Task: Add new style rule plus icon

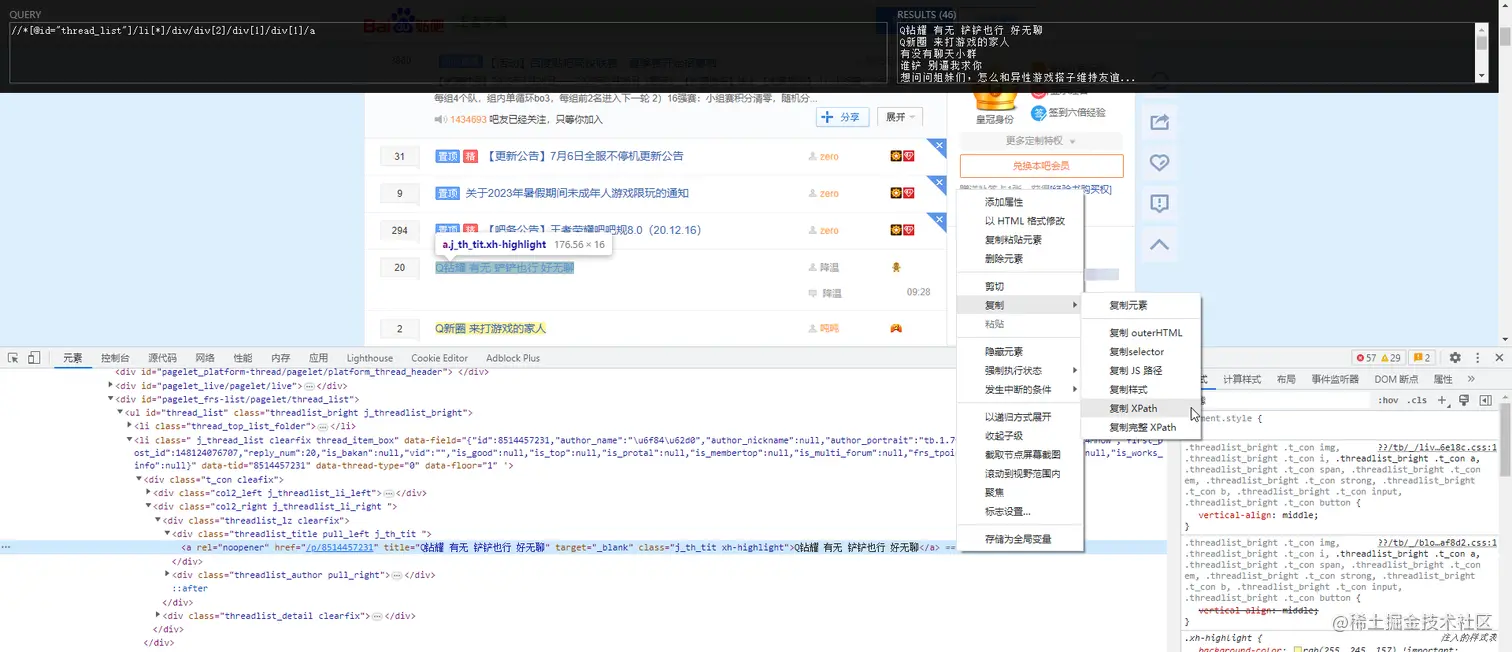Action: (1442, 400)
